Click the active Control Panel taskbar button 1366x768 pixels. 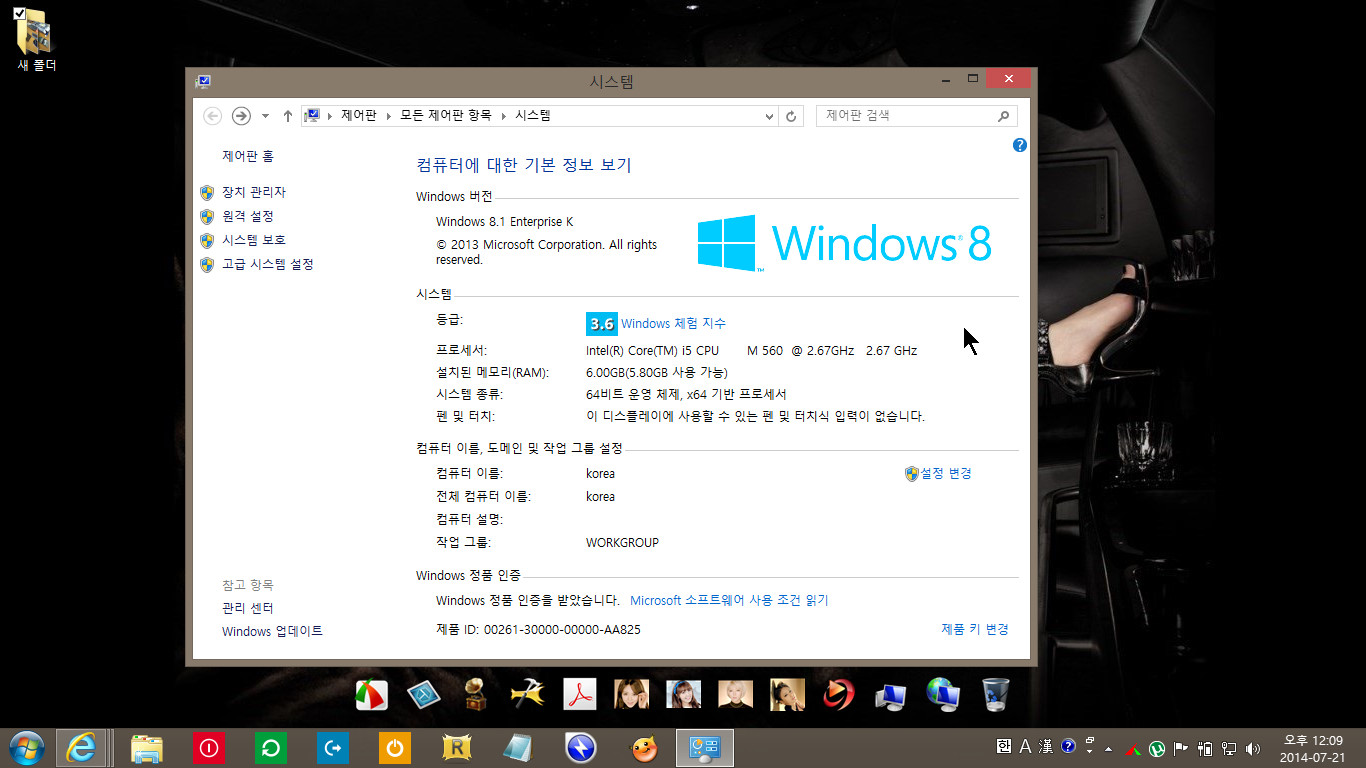point(705,748)
